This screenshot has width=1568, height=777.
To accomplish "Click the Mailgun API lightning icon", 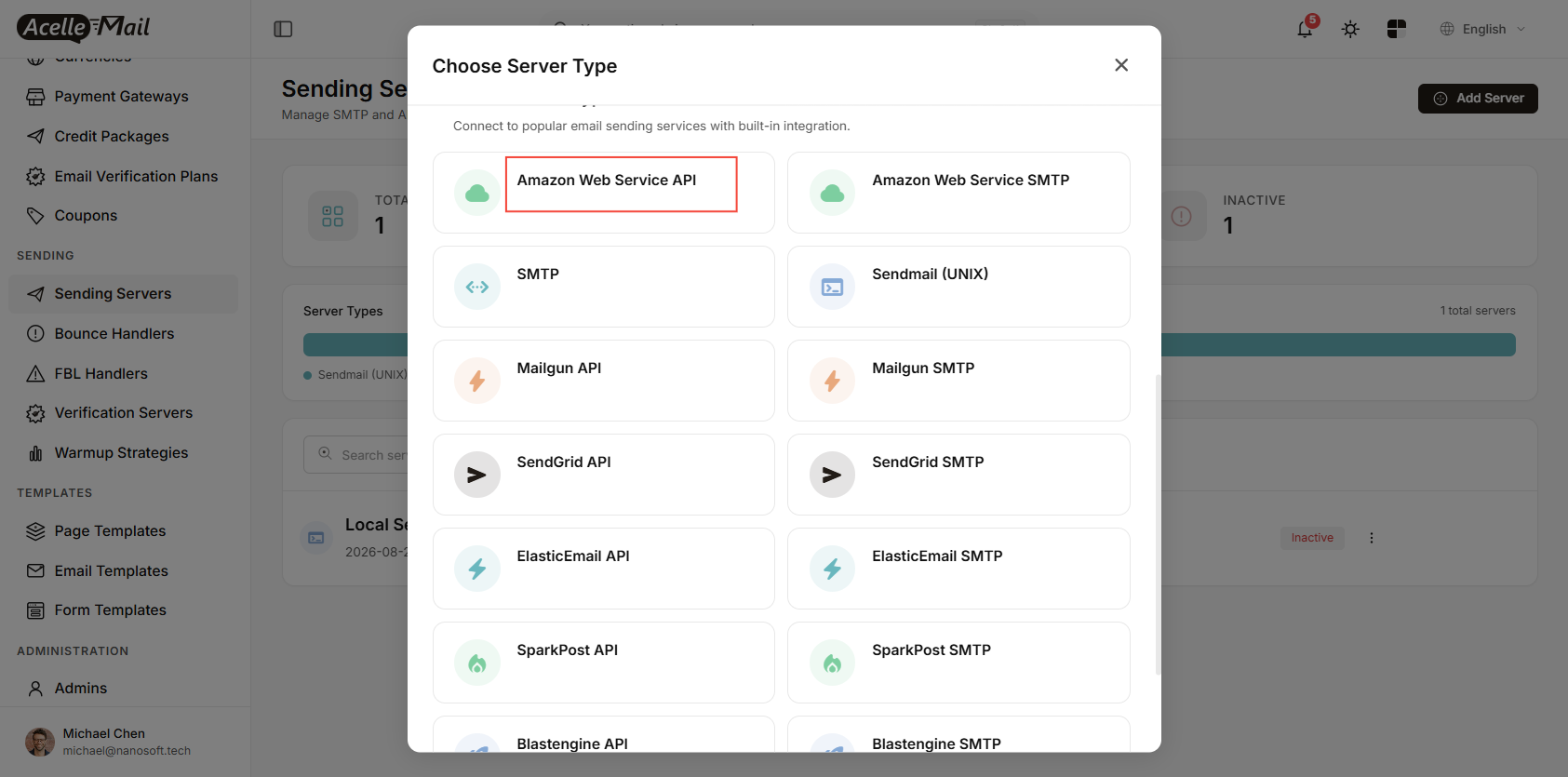I will tap(477, 381).
